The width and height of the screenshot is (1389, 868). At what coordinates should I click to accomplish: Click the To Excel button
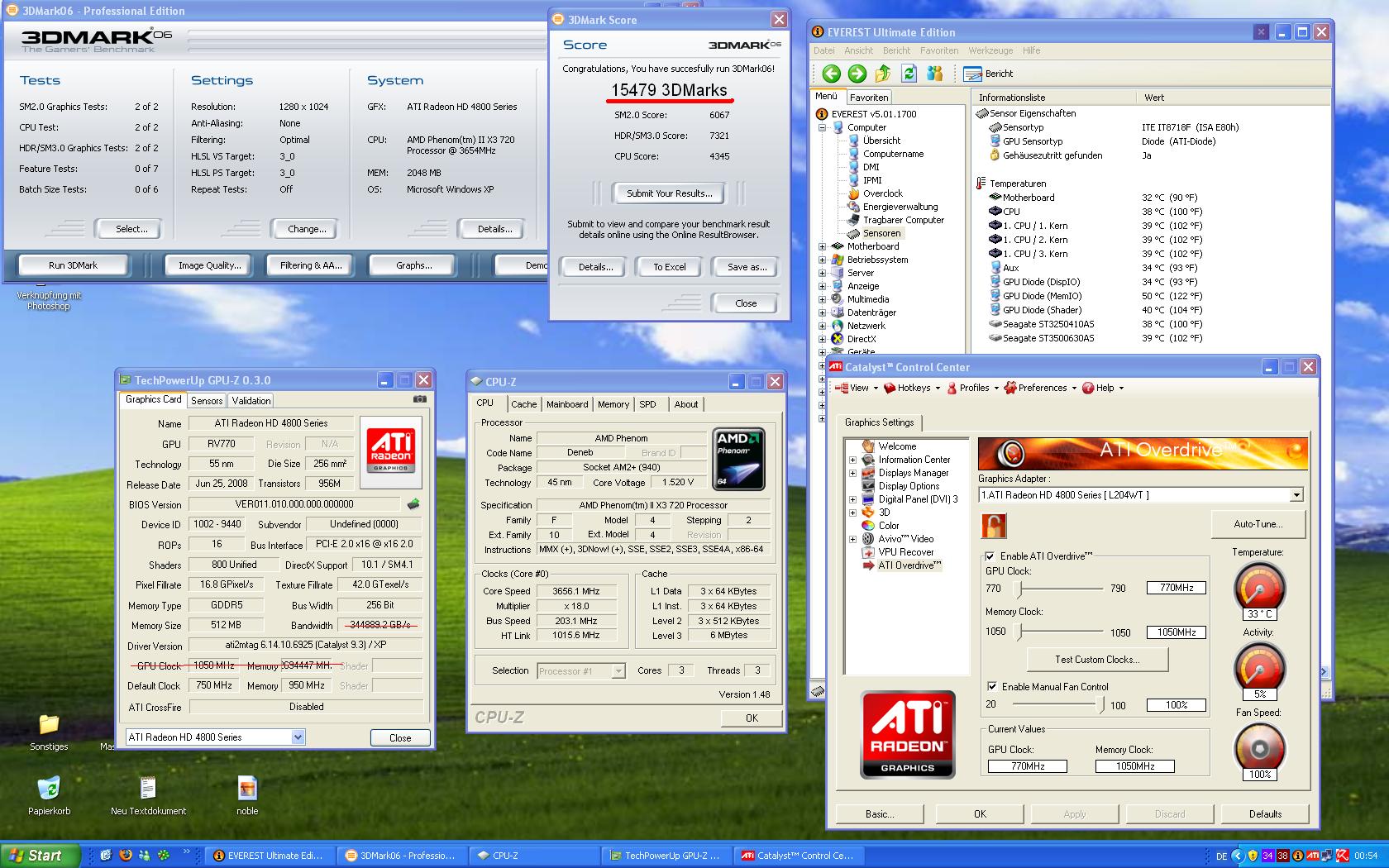point(669,267)
